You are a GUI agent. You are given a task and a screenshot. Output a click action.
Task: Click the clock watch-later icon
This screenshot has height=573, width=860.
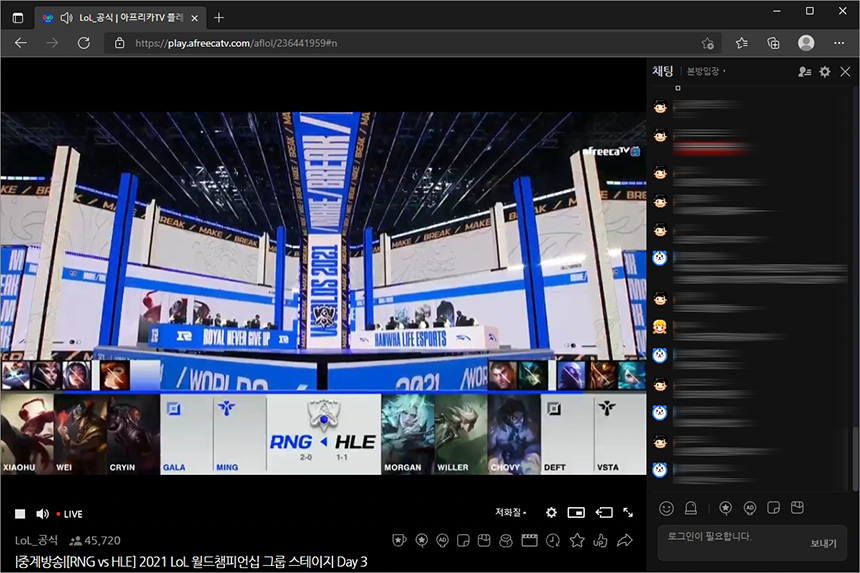553,541
